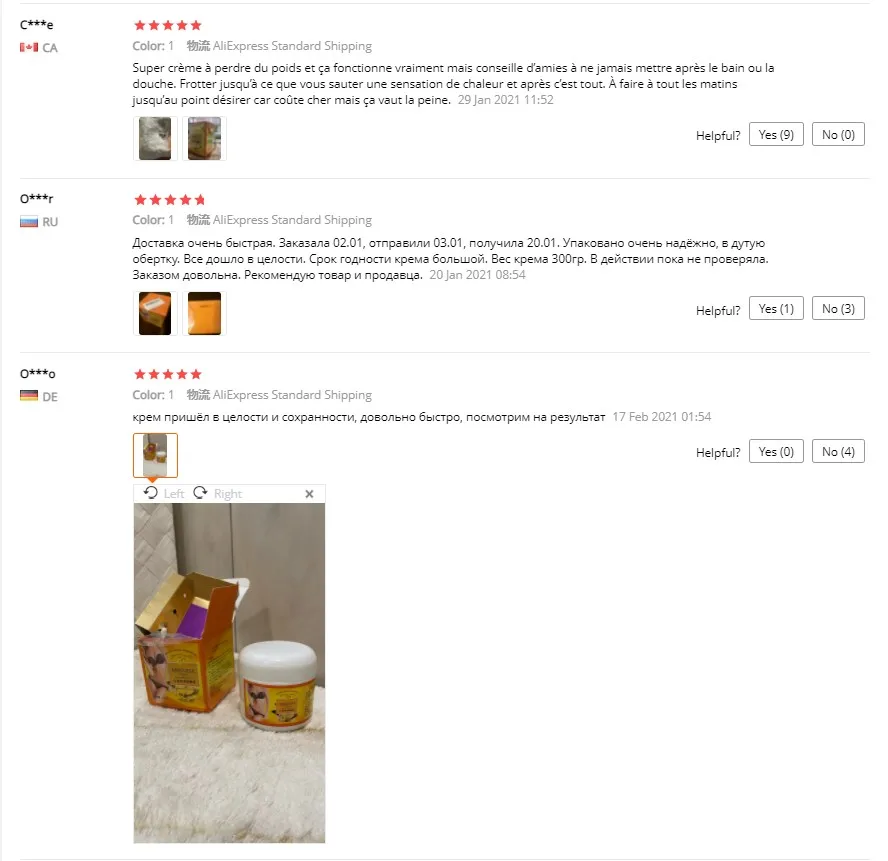Open C***e's second review photo thumbnail

point(204,139)
